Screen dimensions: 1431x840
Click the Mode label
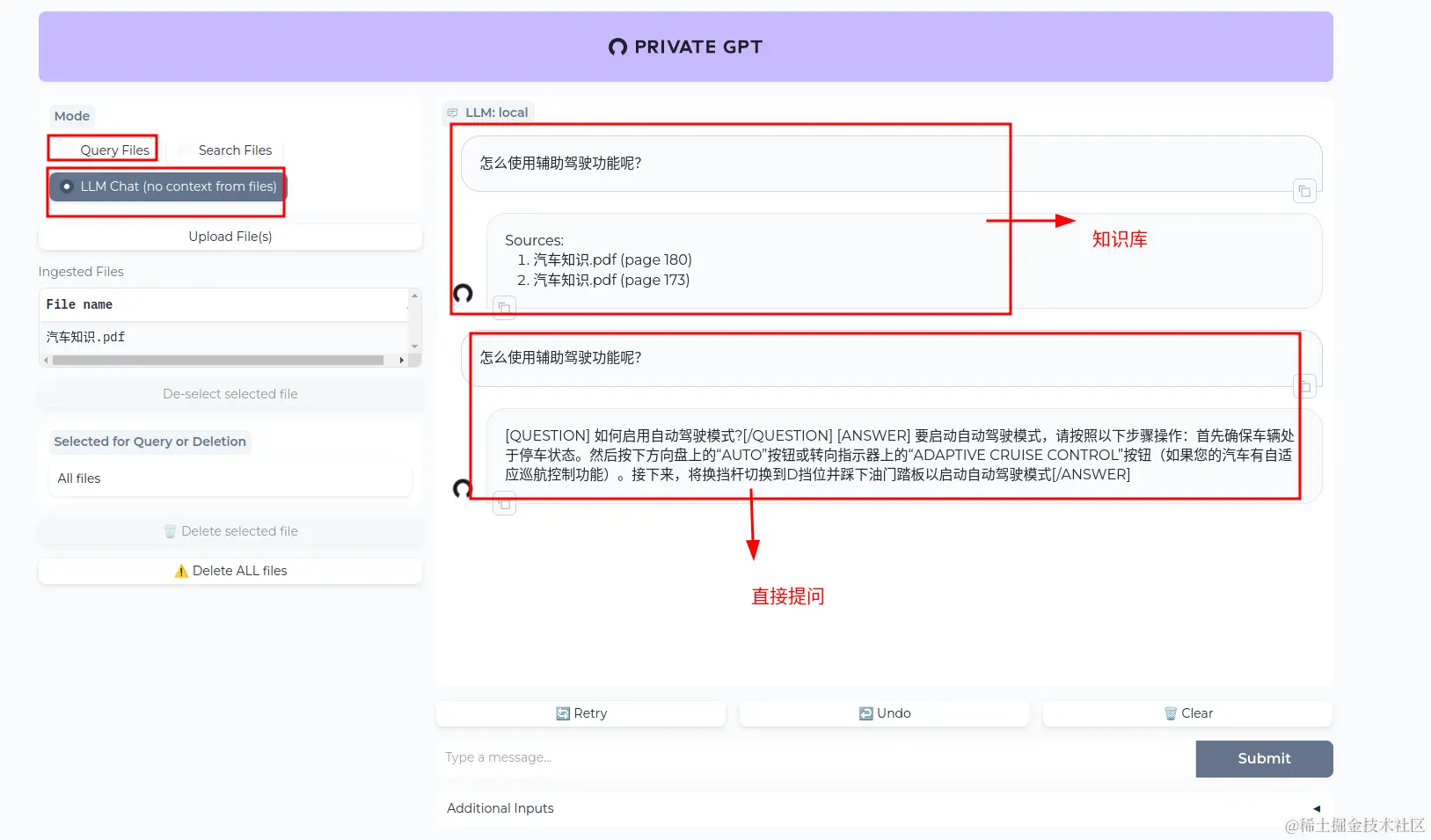point(72,116)
